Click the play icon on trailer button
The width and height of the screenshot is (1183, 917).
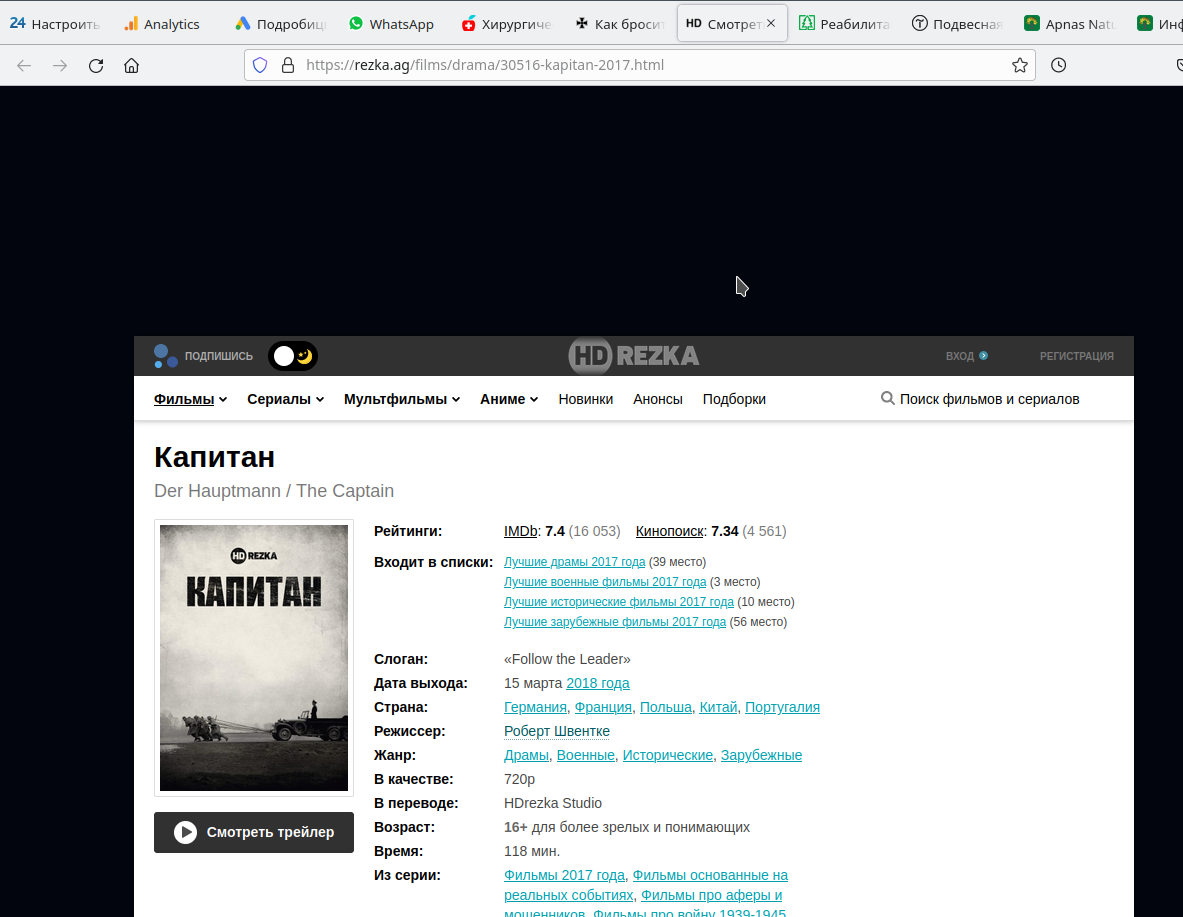point(186,832)
